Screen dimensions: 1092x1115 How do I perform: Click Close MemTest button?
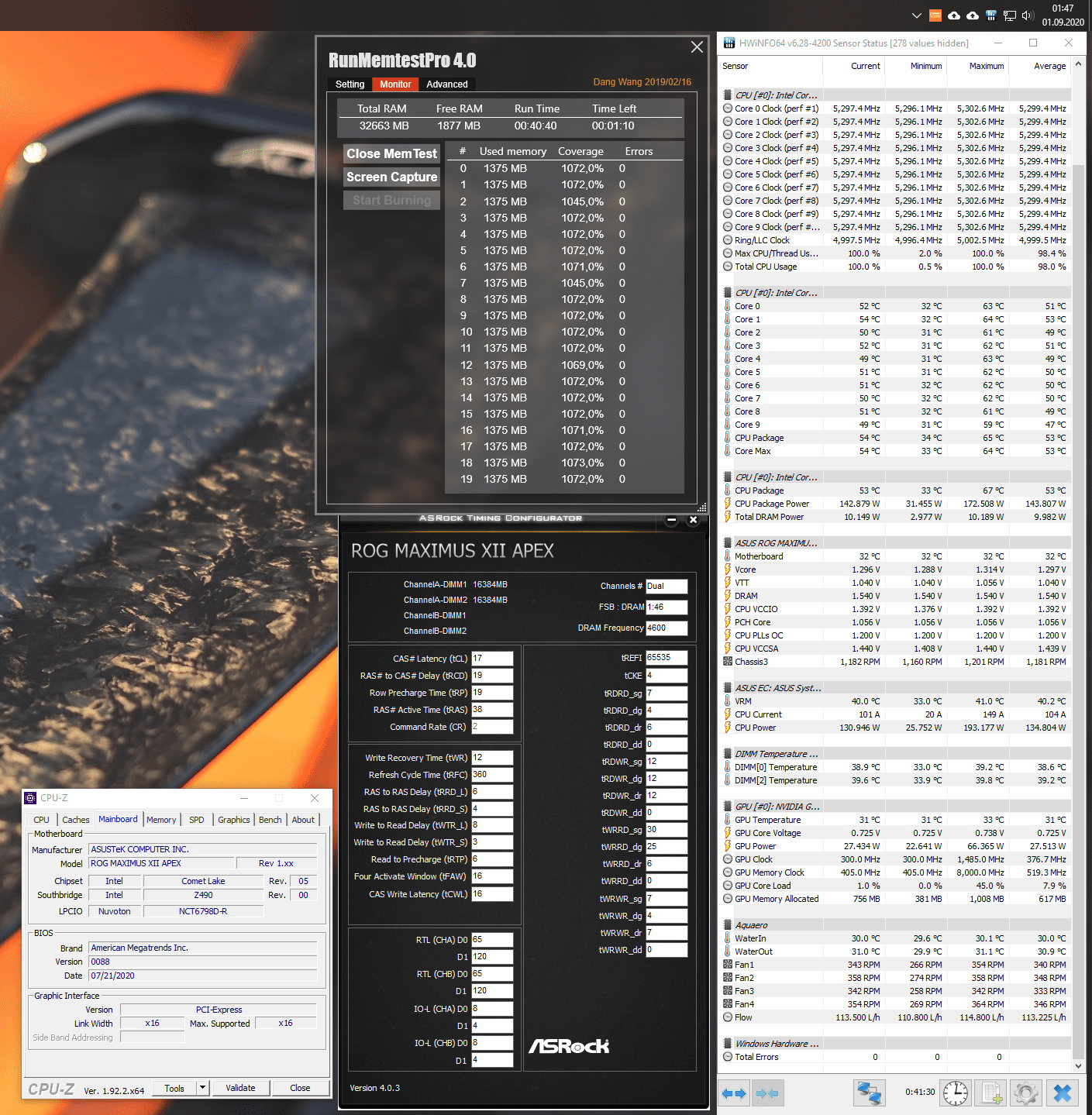click(x=392, y=154)
